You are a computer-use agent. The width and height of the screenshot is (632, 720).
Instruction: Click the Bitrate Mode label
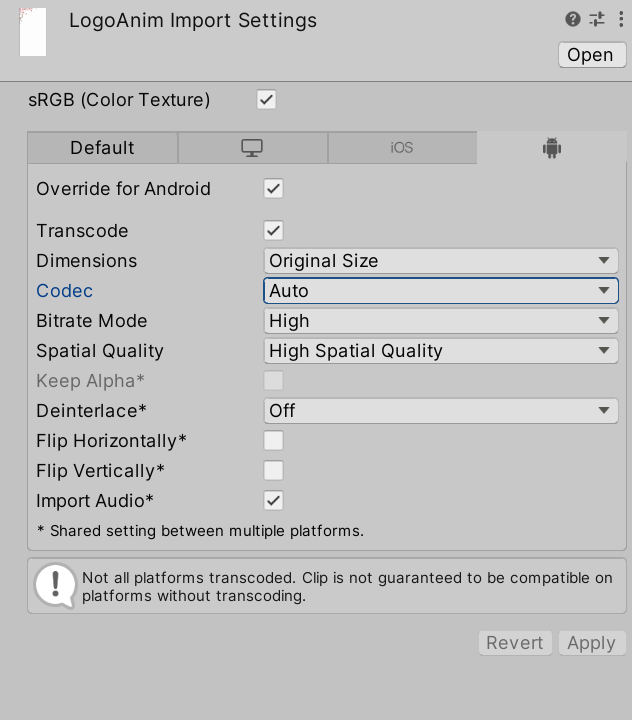92,321
